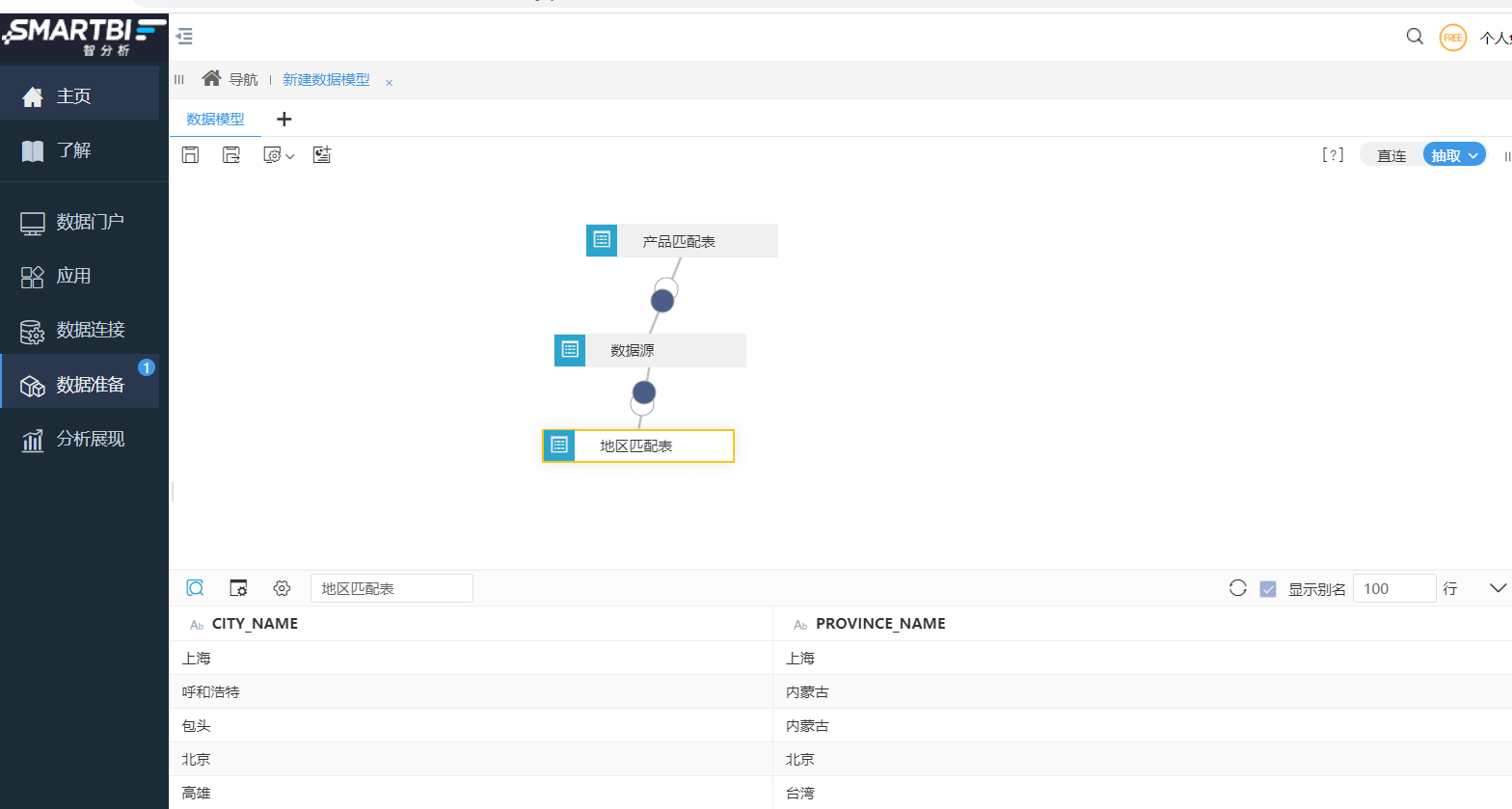Expand the model settings dropdown arrow
Screen dimensions: 1512x809
290,156
